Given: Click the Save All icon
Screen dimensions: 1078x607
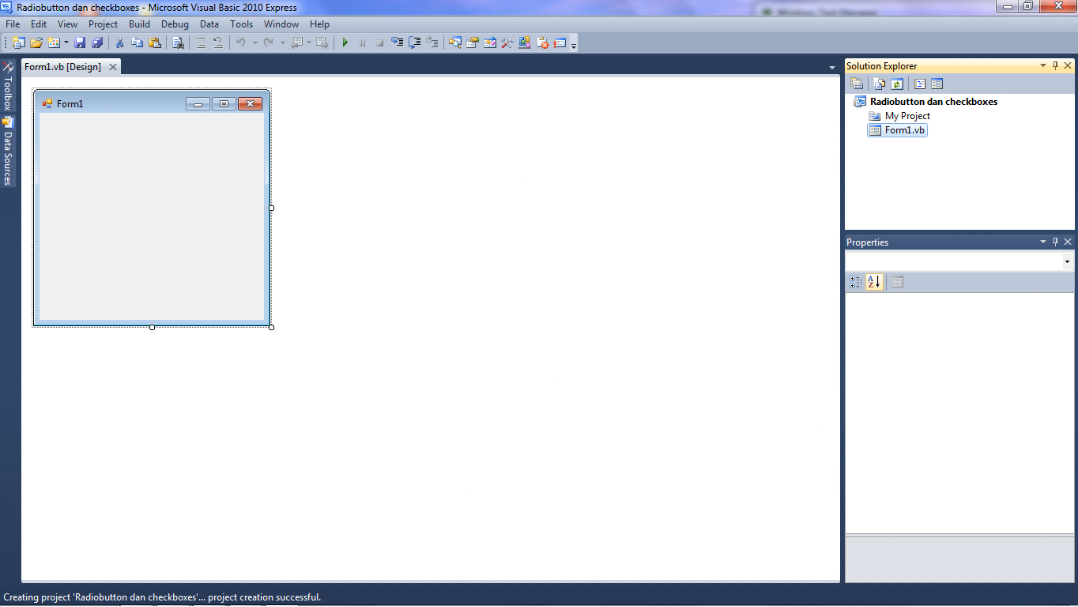Looking at the screenshot, I should pyautogui.click(x=98, y=43).
